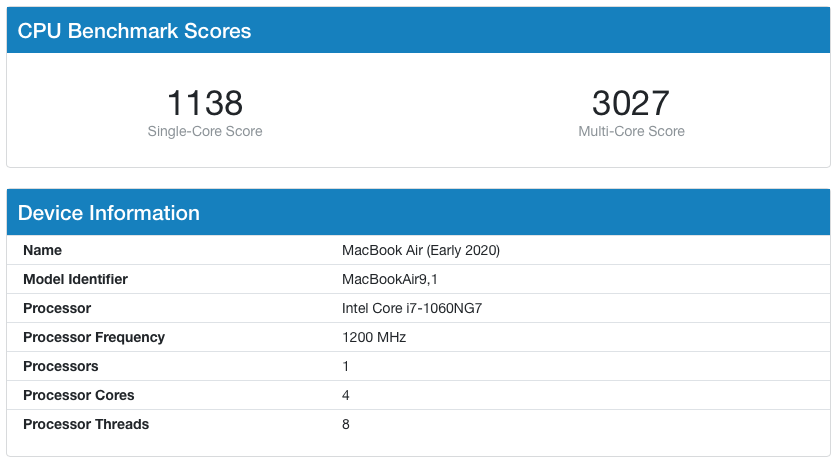
Task: Select the Processors value 1
Action: (346, 366)
